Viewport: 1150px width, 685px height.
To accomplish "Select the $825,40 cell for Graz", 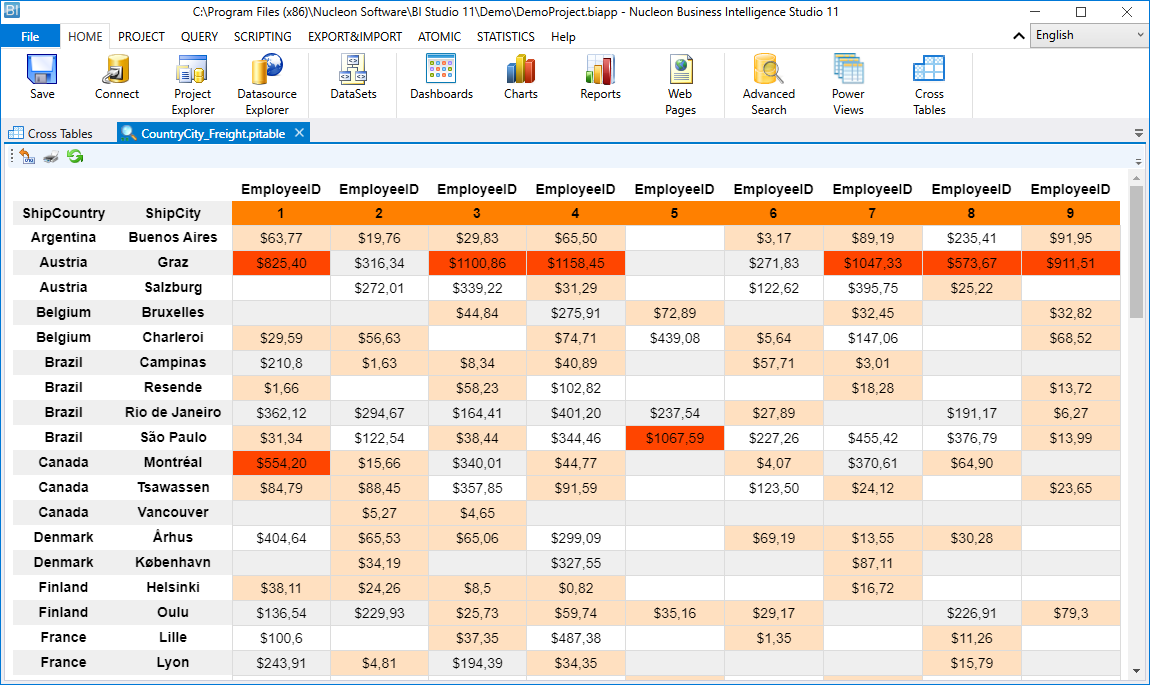I will pyautogui.click(x=282, y=263).
